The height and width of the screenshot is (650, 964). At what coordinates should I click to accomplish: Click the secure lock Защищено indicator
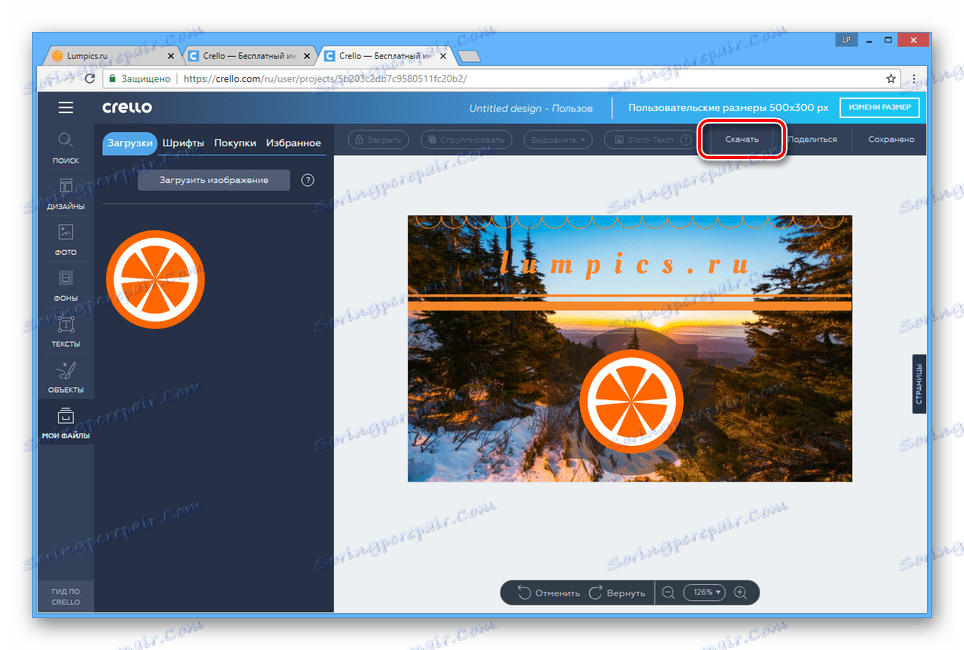pyautogui.click(x=140, y=79)
